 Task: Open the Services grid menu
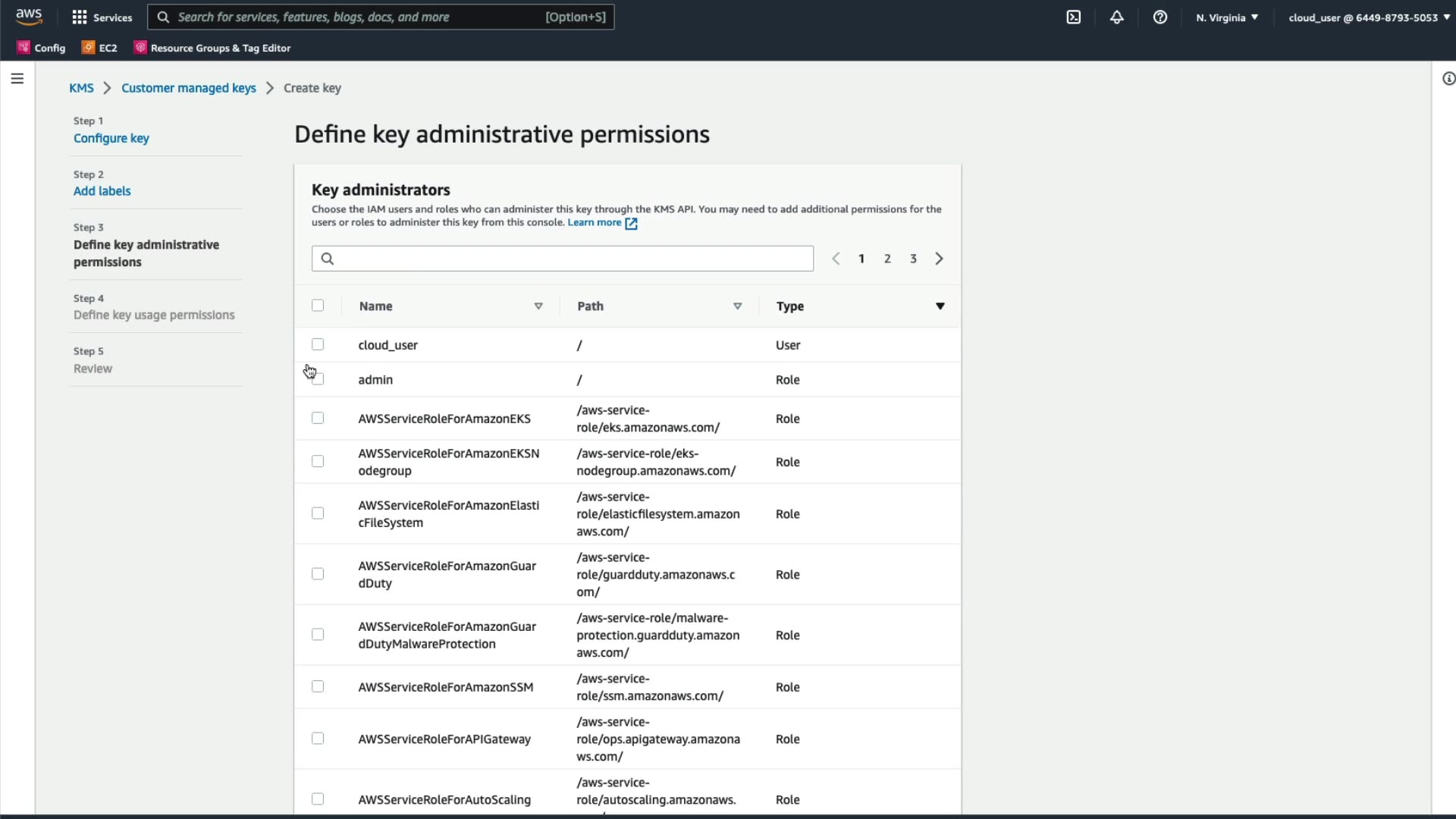(101, 17)
